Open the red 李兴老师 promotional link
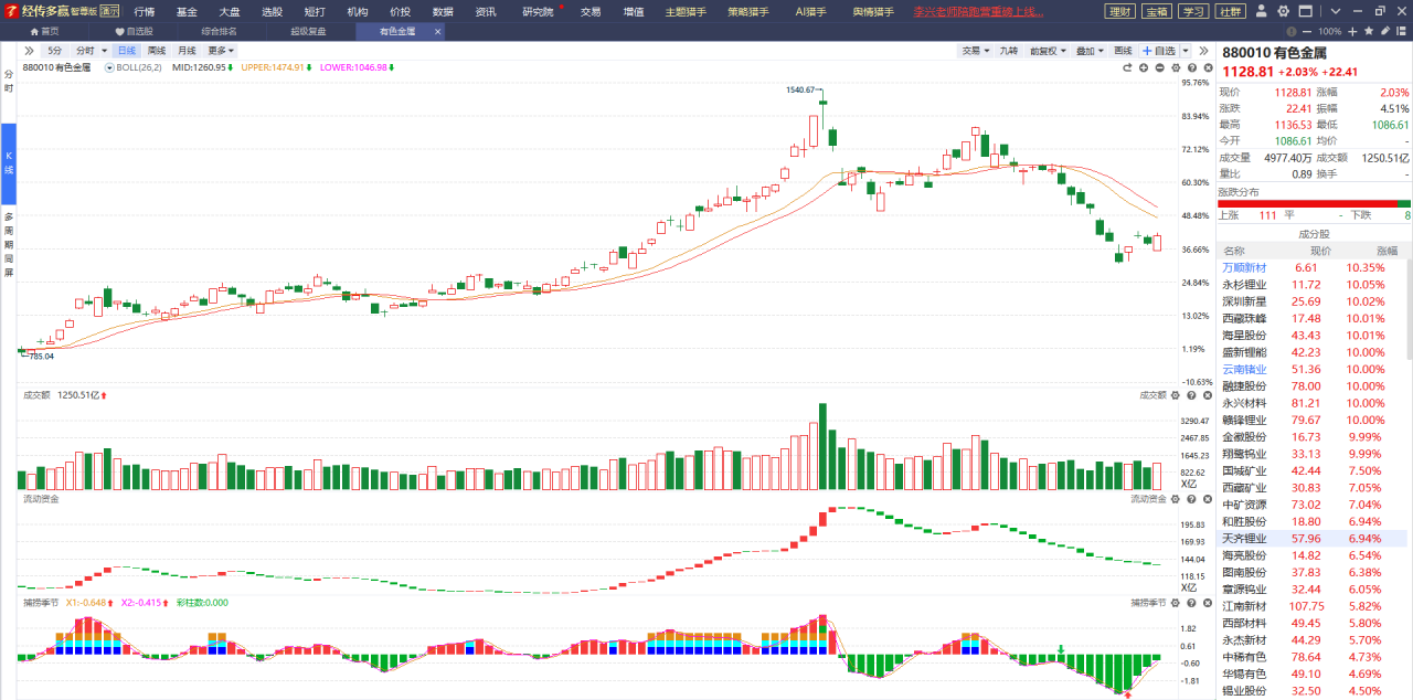The image size is (1414, 700). click(x=979, y=12)
